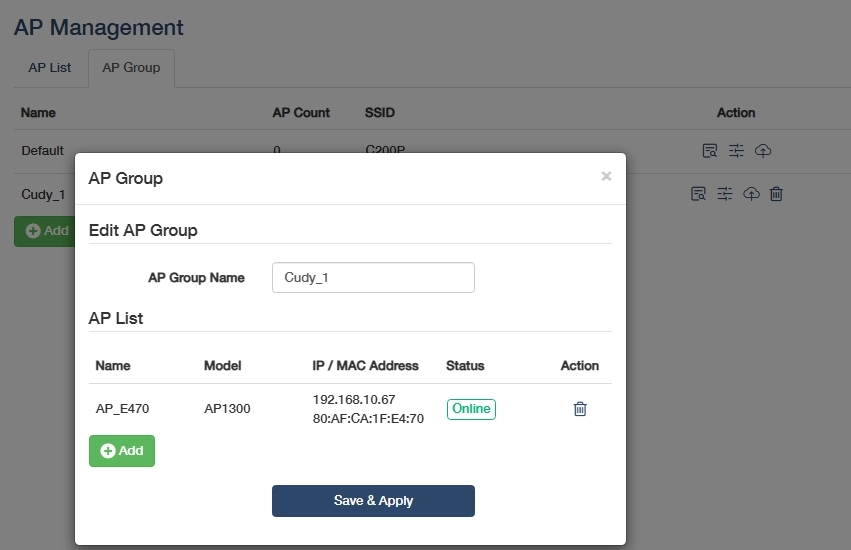Open settings sliders icon for Default group
The height and width of the screenshot is (550, 851).
(x=736, y=151)
